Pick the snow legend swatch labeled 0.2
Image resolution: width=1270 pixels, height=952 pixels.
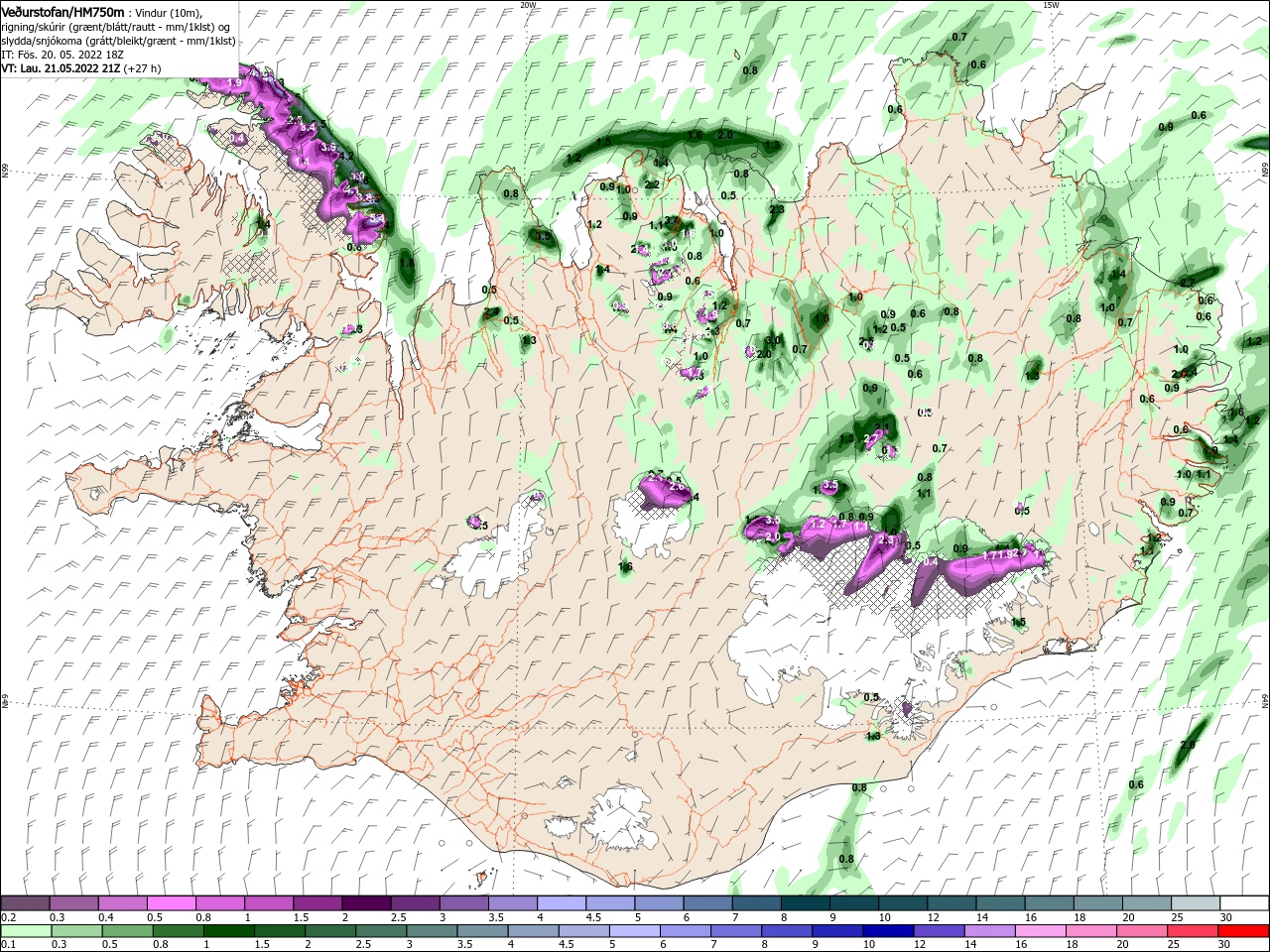pos(25,903)
